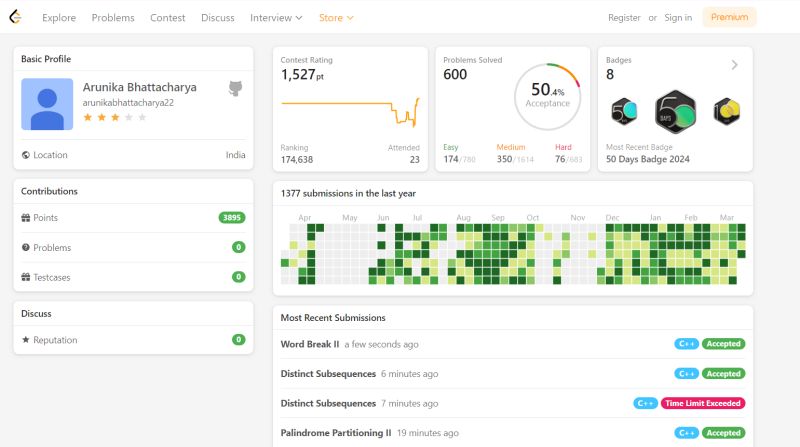This screenshot has height=447, width=800.
Task: Click the gift icon next to Points
Action: tap(26, 218)
